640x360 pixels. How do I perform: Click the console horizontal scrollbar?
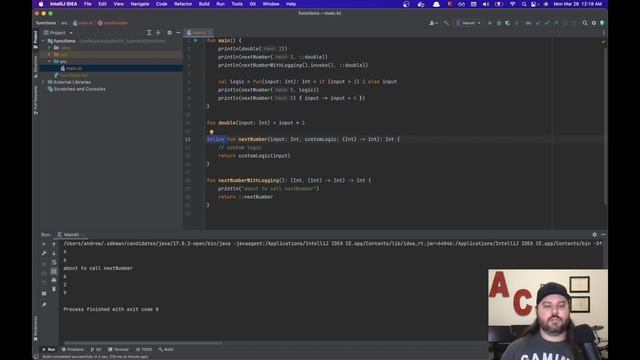[143, 343]
